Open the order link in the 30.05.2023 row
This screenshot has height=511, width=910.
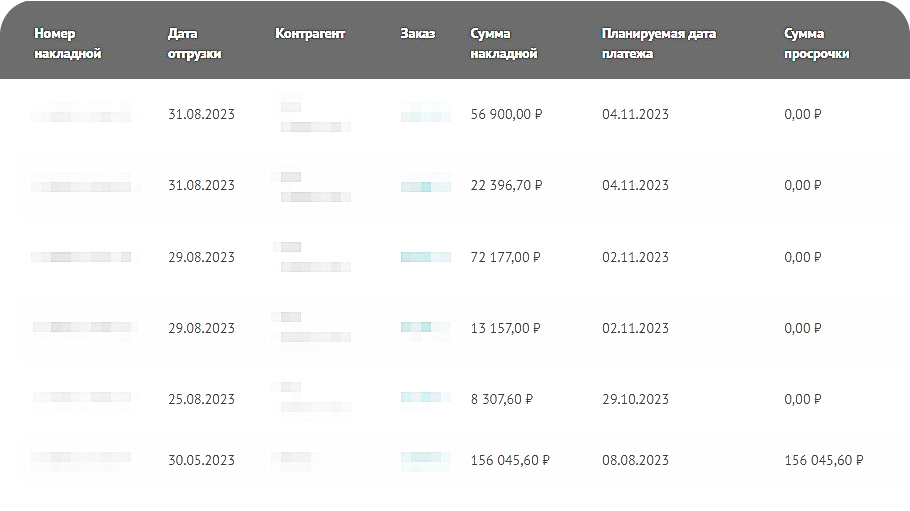pyautogui.click(x=425, y=461)
